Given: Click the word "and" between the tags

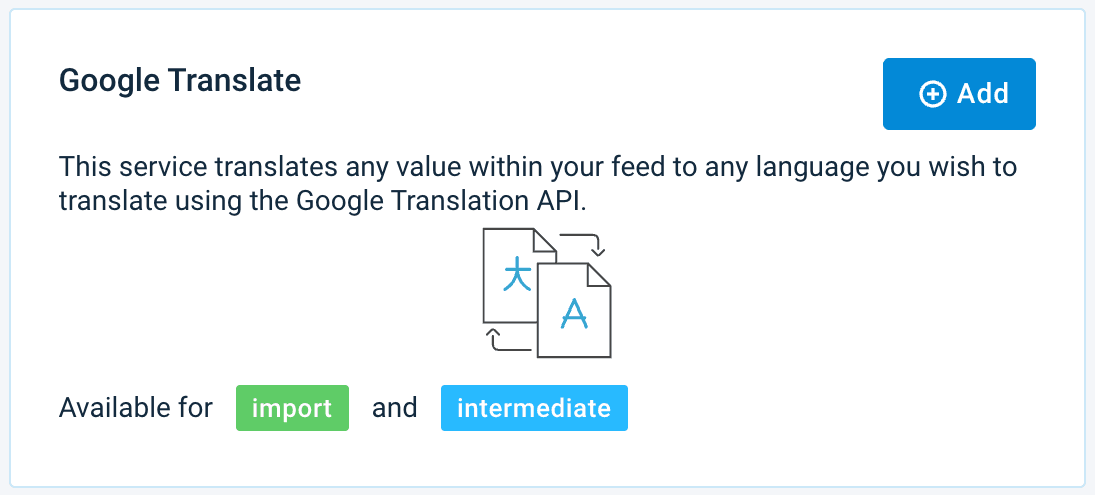Looking at the screenshot, I should point(394,408).
